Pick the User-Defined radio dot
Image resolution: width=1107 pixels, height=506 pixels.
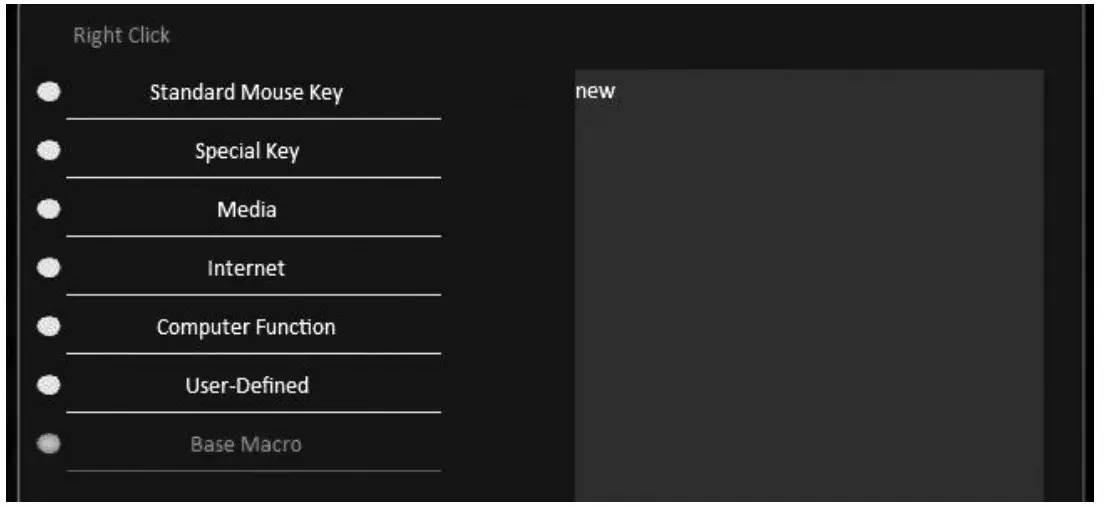click(49, 384)
